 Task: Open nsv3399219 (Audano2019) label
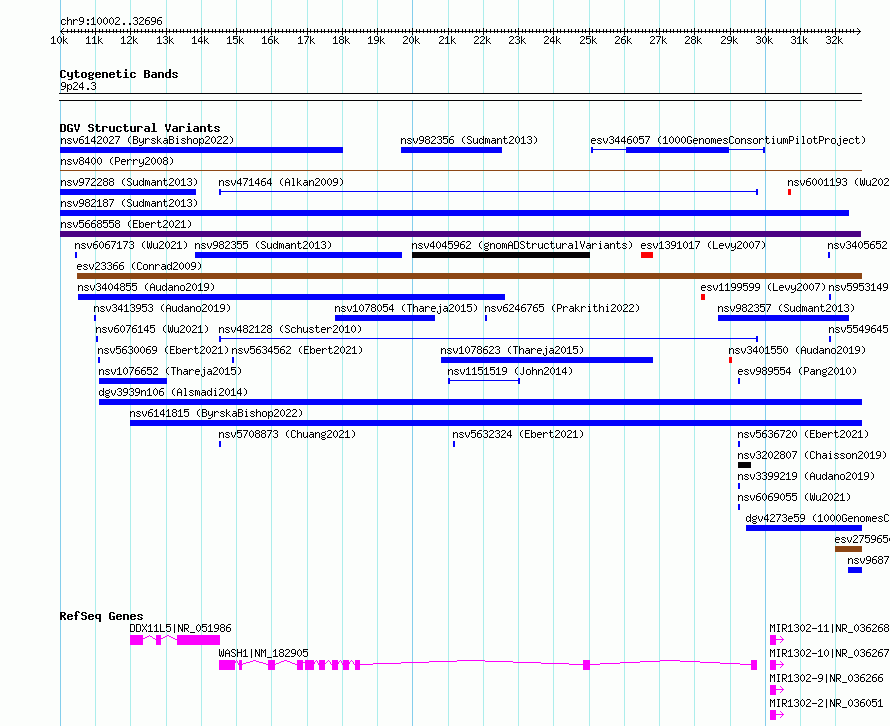coord(806,476)
